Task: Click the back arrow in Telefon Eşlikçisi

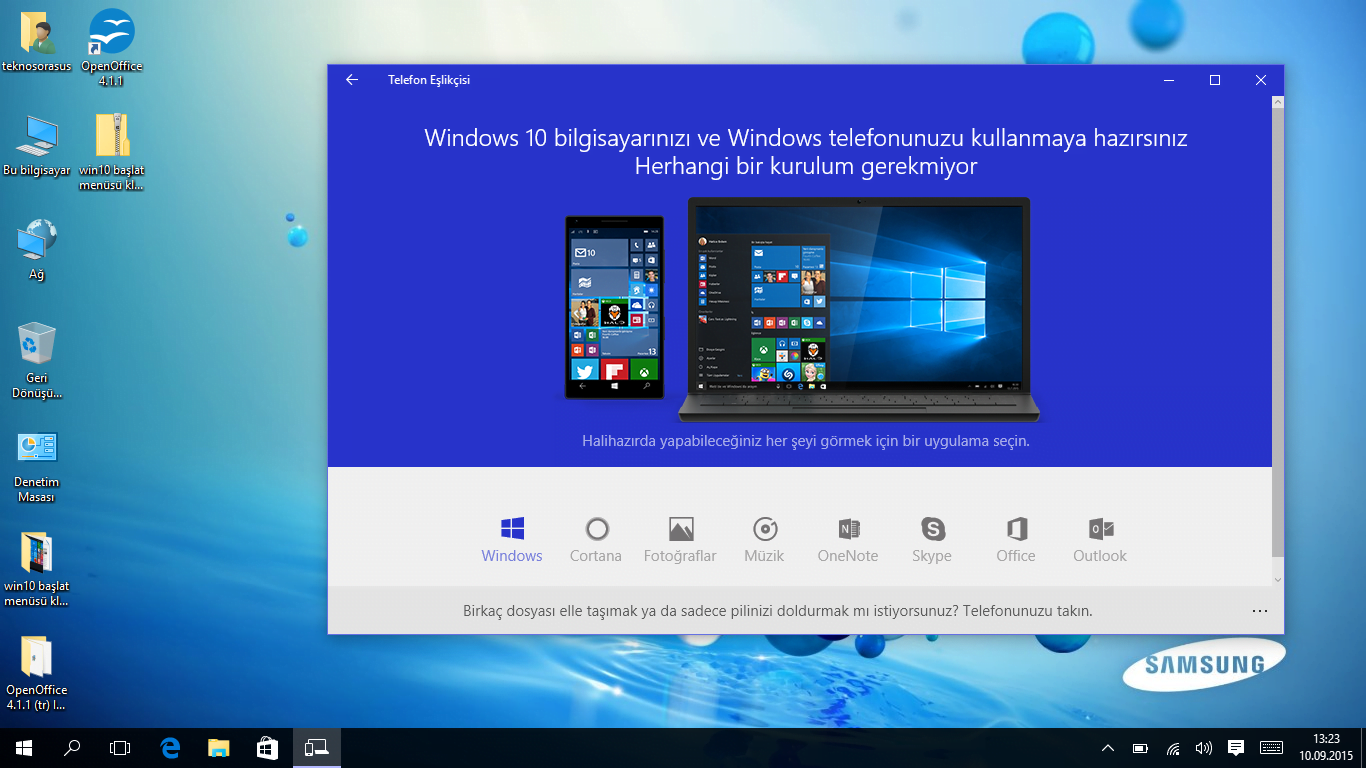Action: pos(351,80)
